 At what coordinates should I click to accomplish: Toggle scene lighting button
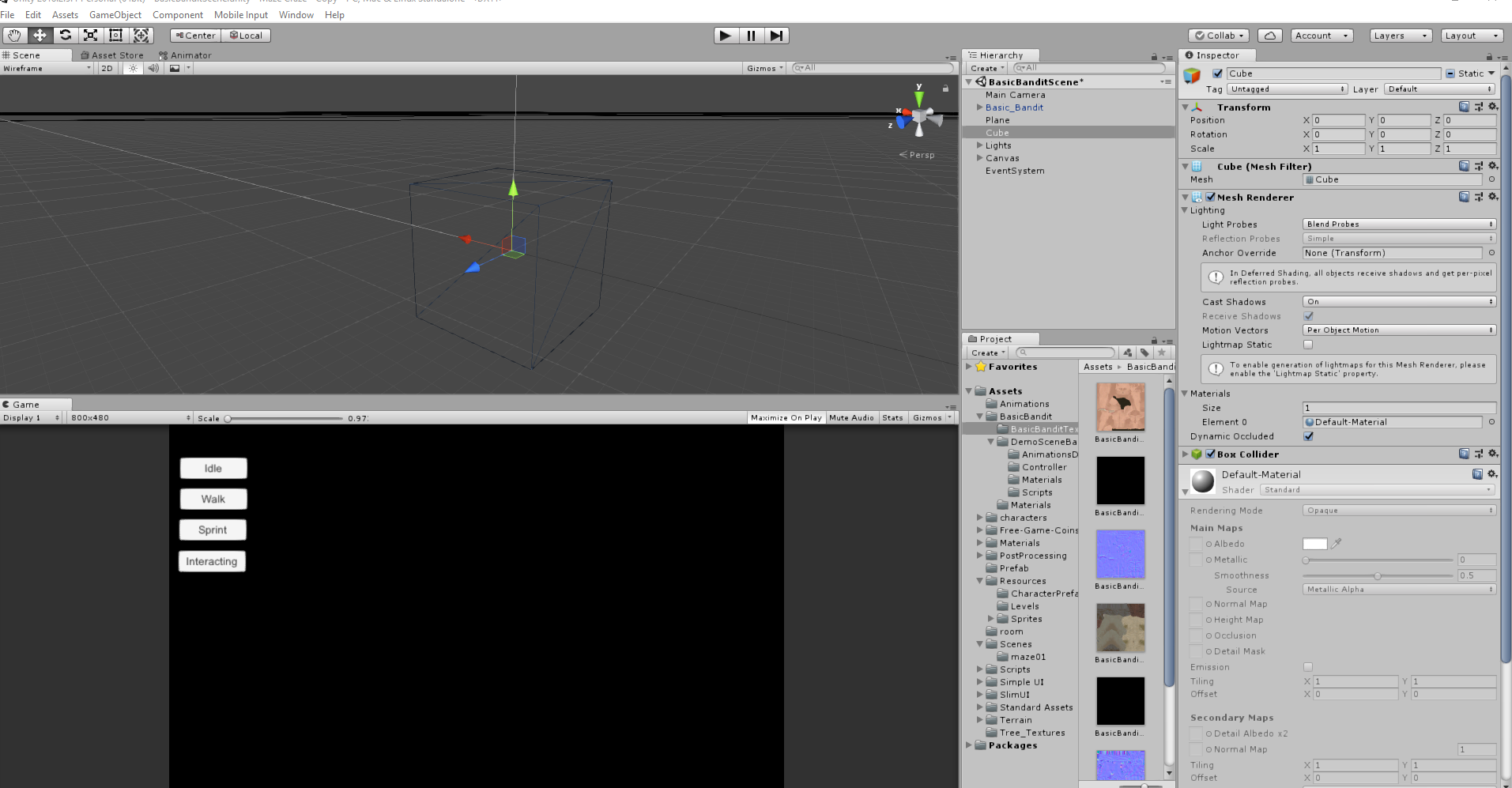(x=133, y=68)
